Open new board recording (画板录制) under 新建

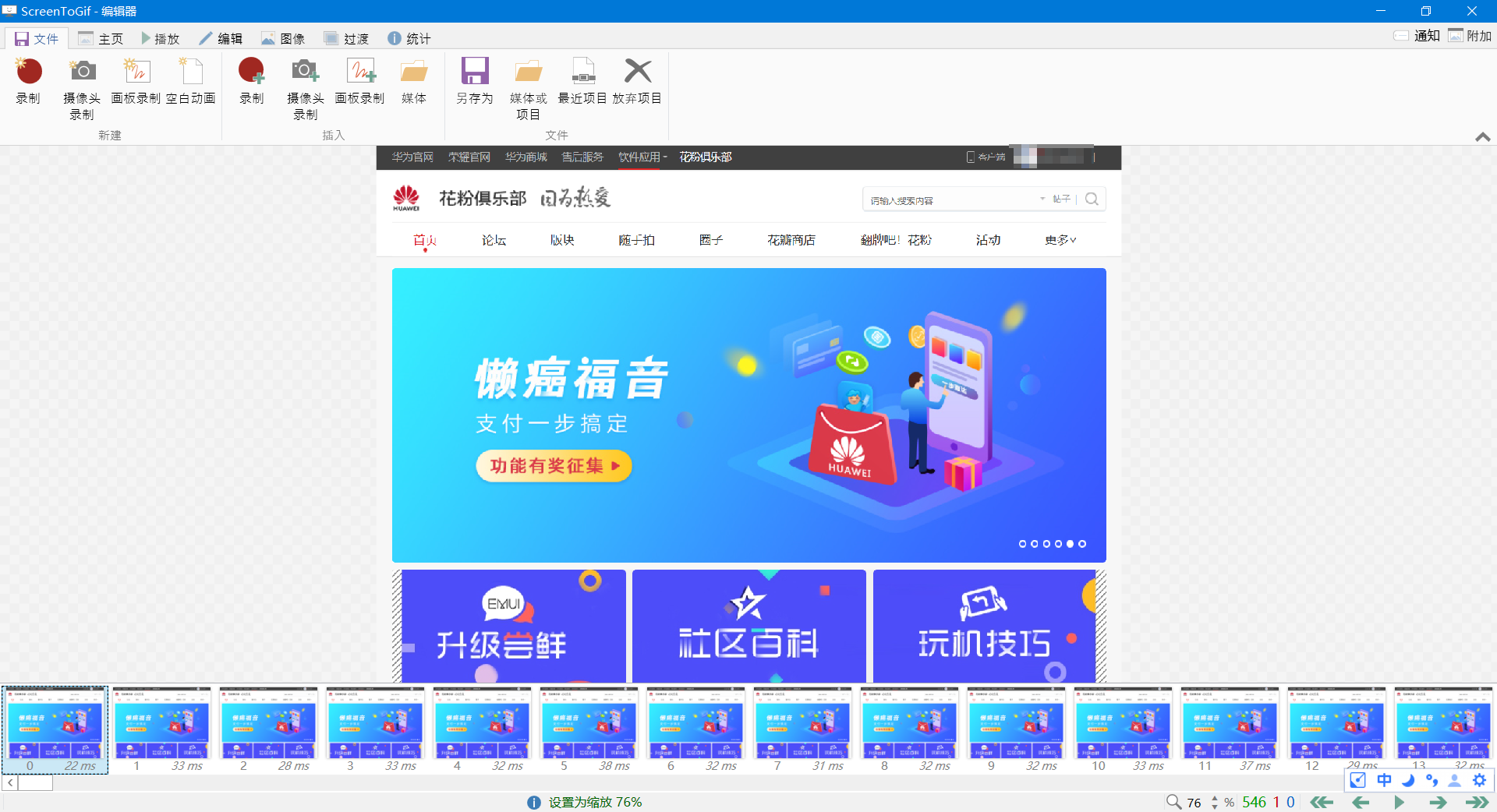[x=136, y=80]
